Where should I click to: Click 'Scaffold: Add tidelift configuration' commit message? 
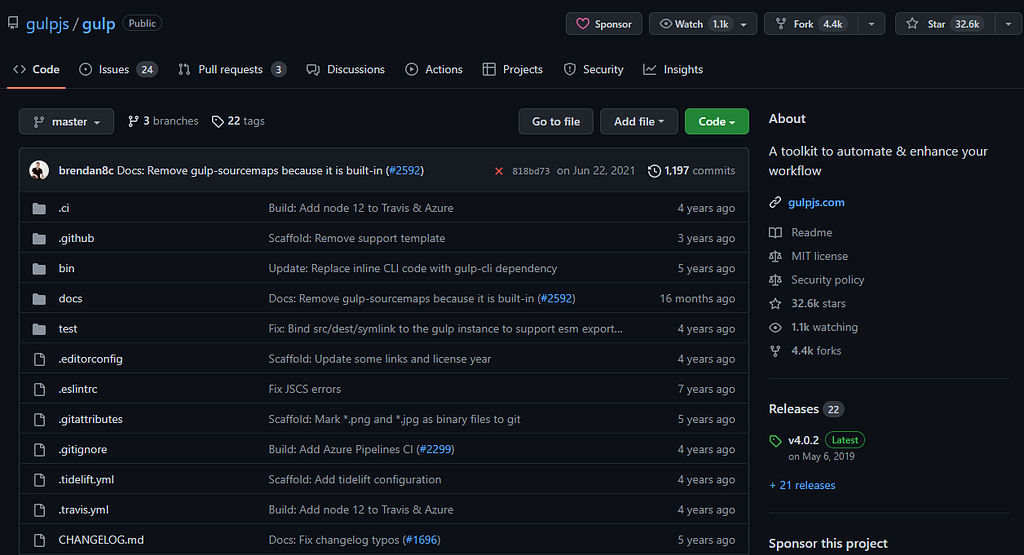tap(355, 479)
